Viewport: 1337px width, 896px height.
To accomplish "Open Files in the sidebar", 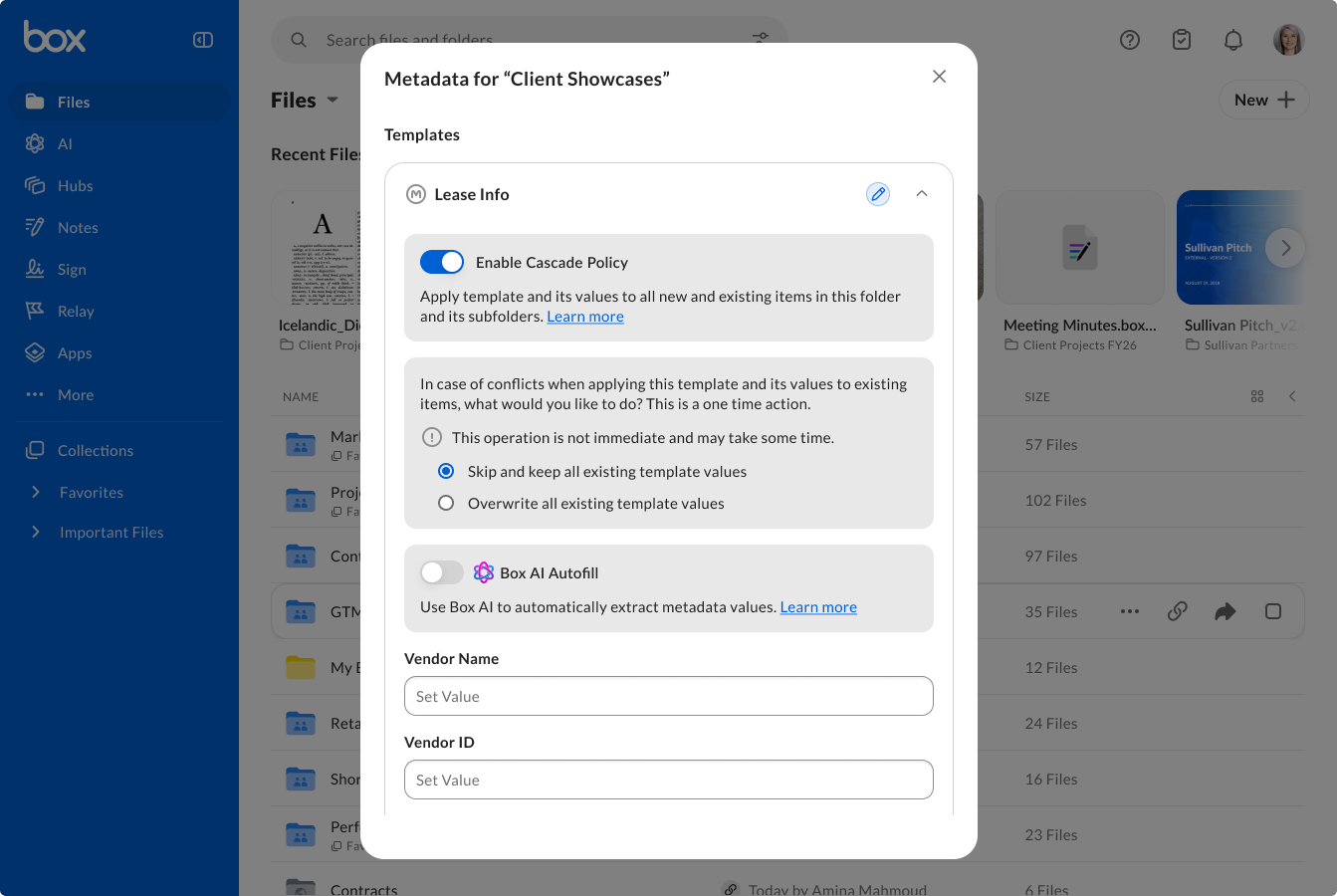I will pyautogui.click(x=119, y=102).
